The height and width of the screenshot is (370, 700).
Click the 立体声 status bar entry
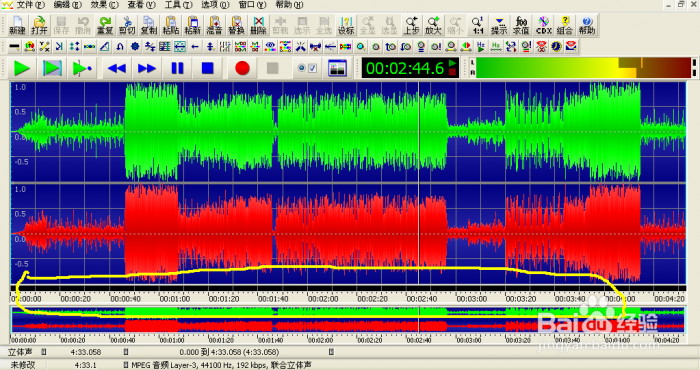click(21, 352)
